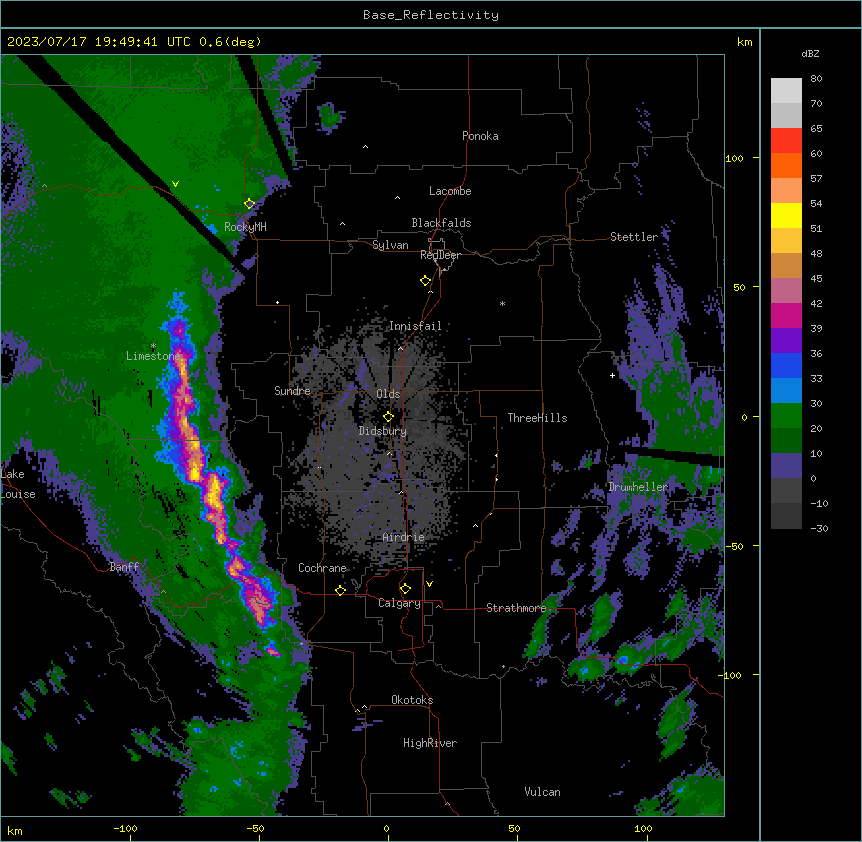Viewport: 862px width, 842px height.
Task: Click the Sylvan label
Action: 390,245
